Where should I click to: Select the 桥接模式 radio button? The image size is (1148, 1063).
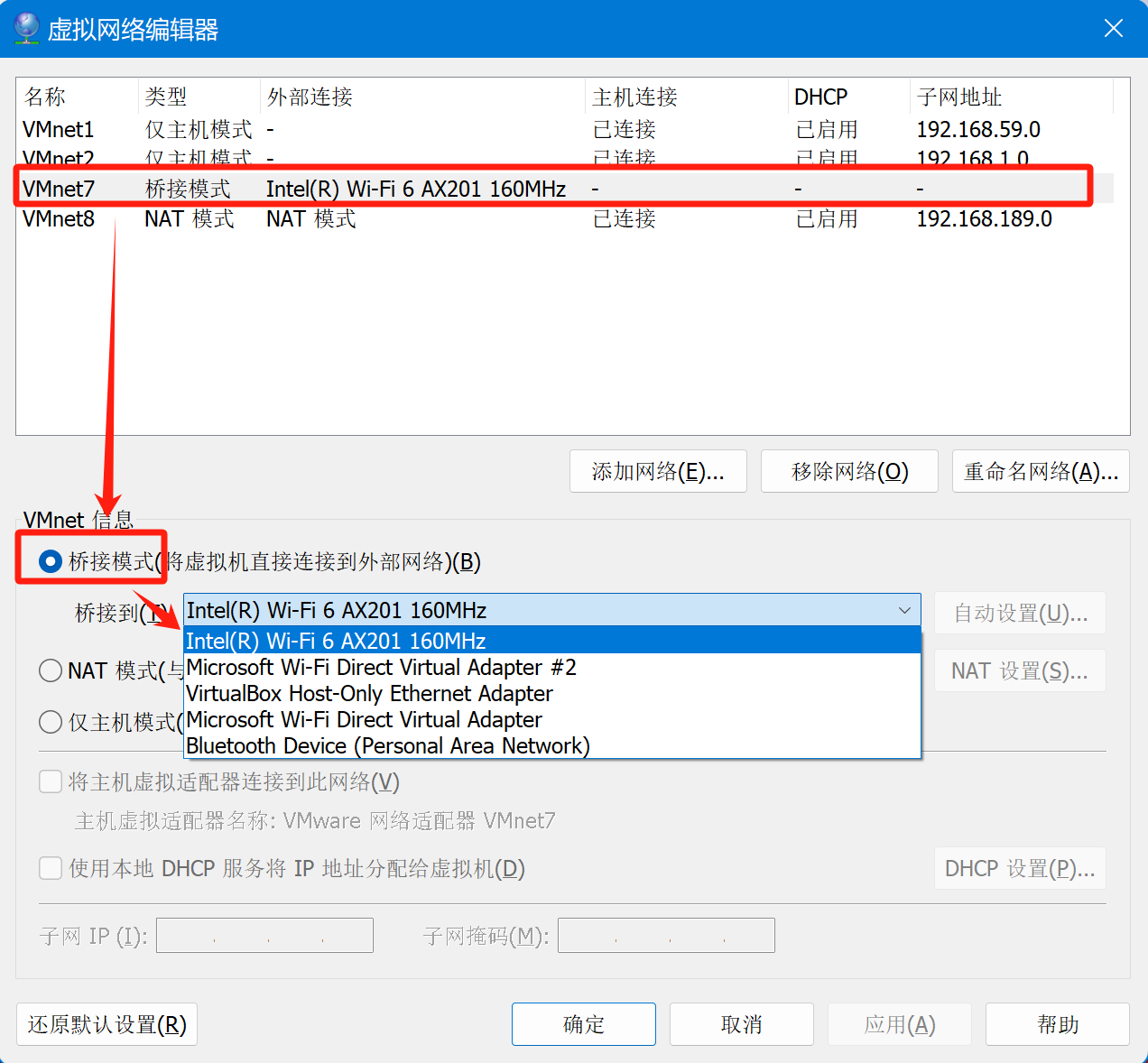[x=51, y=562]
